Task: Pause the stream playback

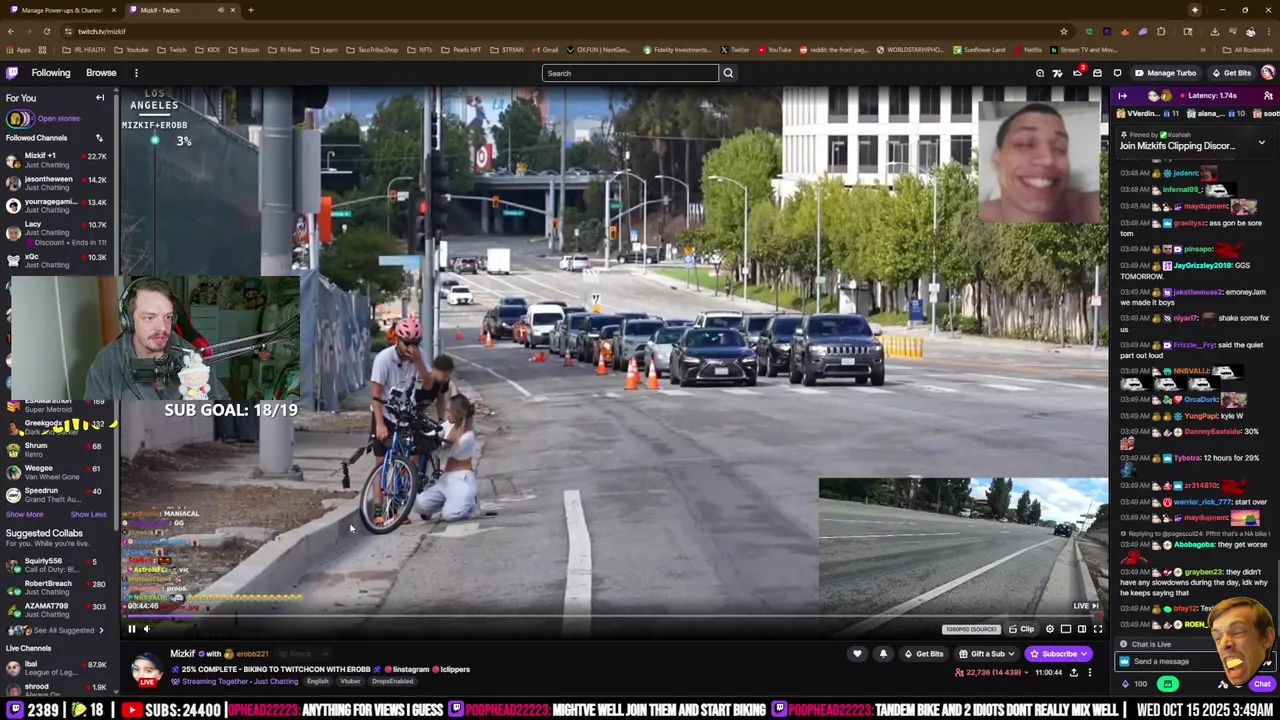Action: [131, 629]
